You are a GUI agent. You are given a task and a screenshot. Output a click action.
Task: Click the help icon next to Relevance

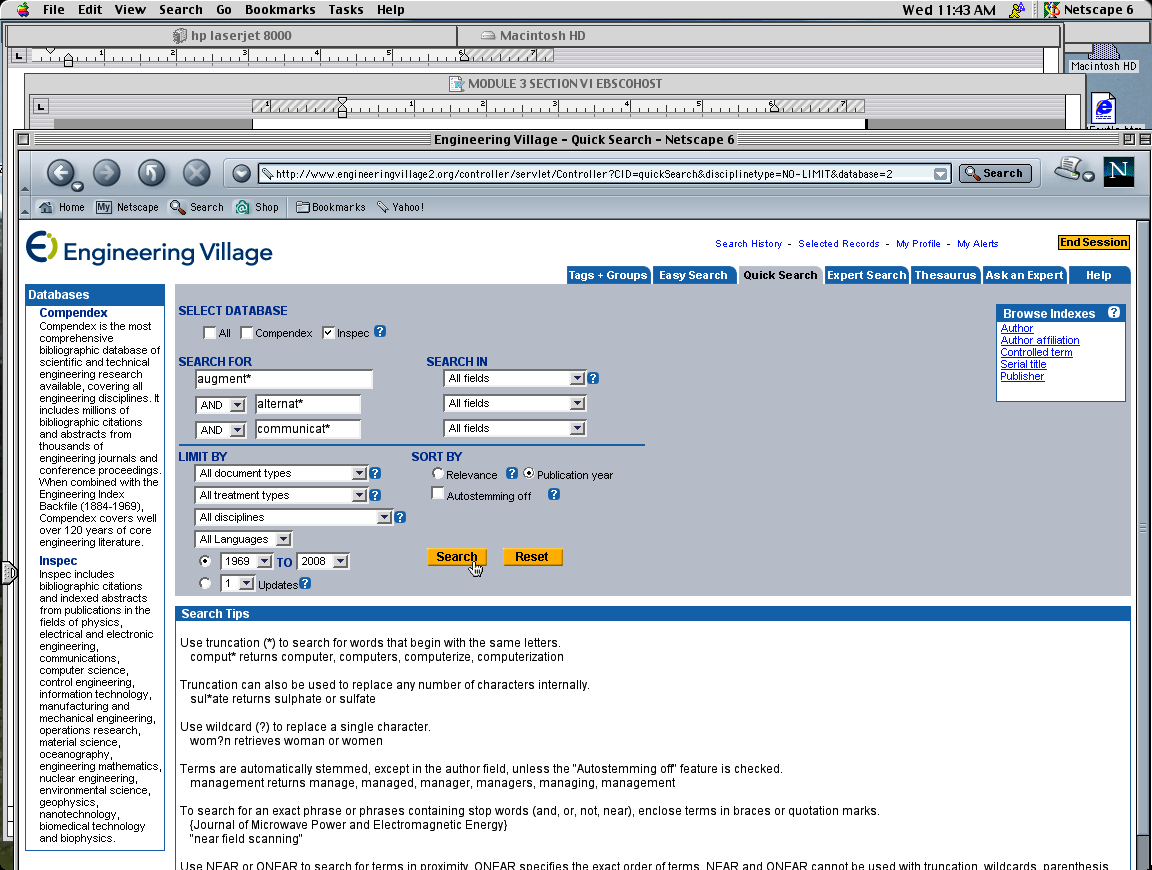[x=512, y=473]
